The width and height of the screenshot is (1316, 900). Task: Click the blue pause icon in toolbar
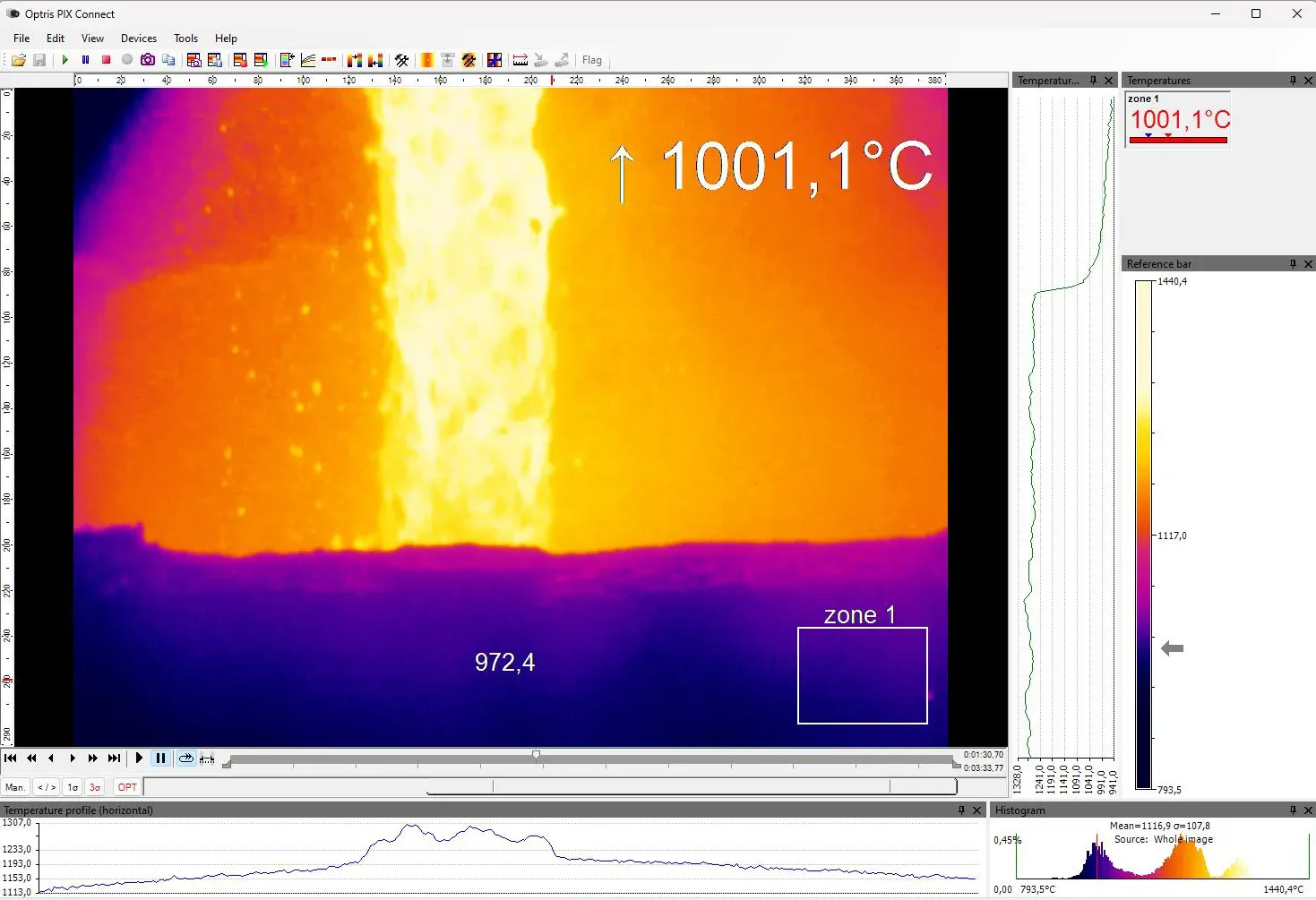[x=85, y=60]
